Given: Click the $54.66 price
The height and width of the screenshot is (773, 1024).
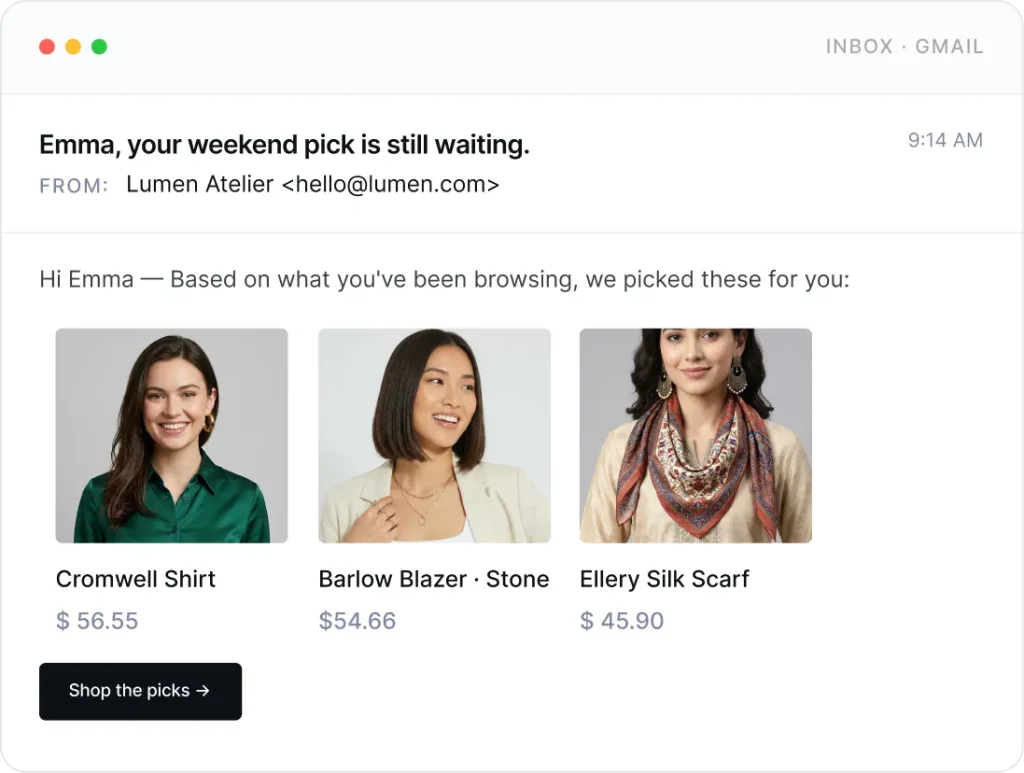Looking at the screenshot, I should click(357, 620).
